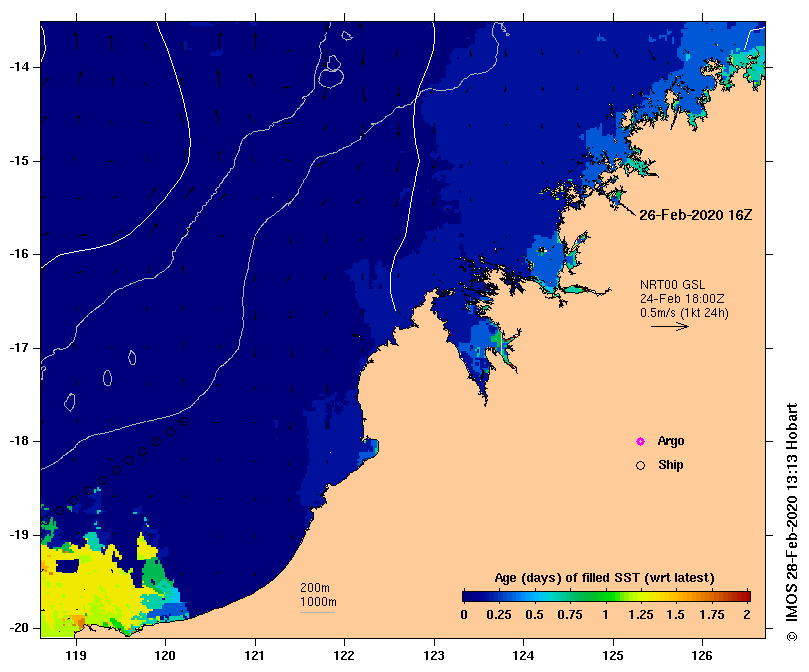Click the colorbar value 1.5
Screen dimensions: 809x672
[675, 615]
